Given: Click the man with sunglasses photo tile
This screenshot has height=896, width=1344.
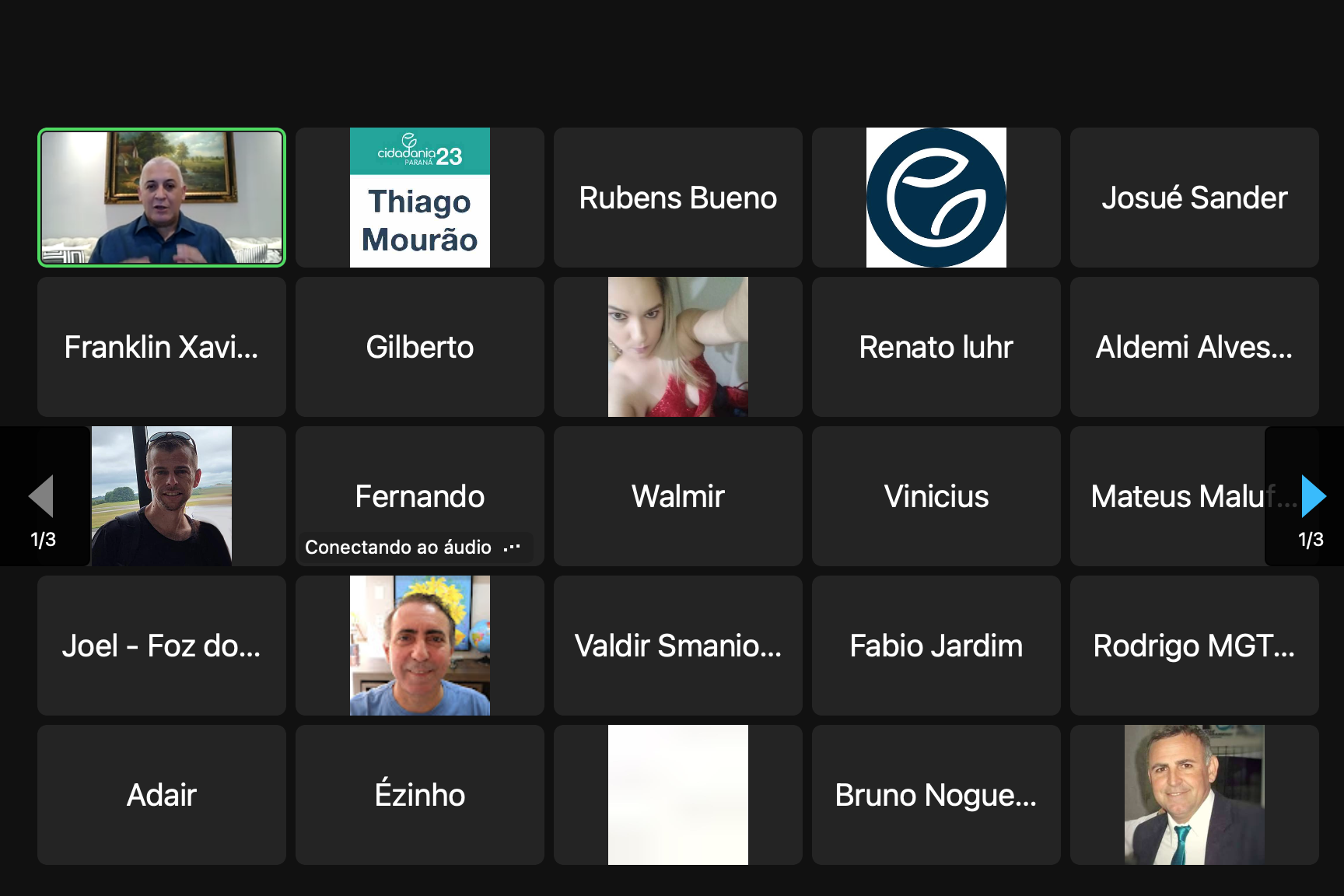Looking at the screenshot, I should pos(162,496).
